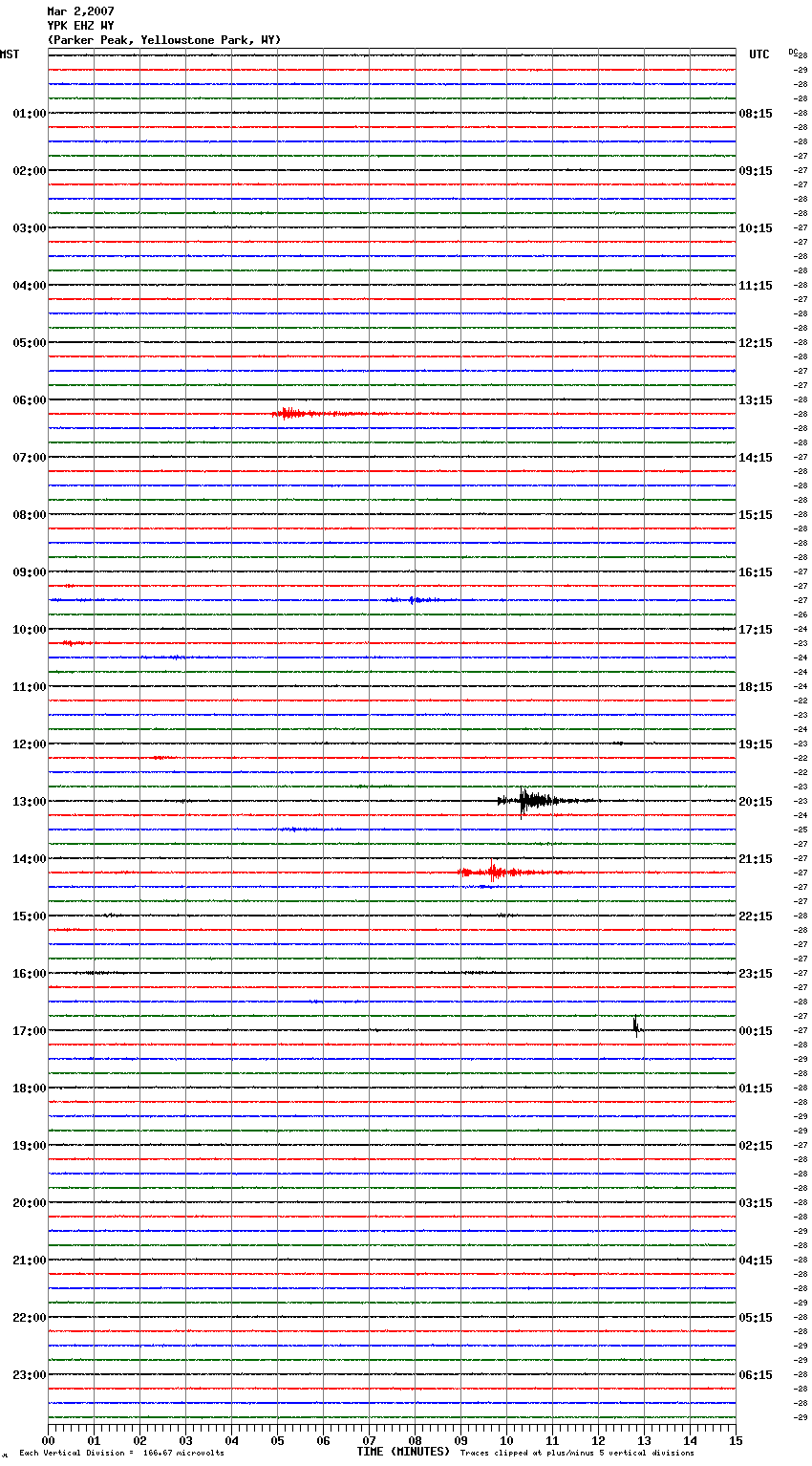Click the Parker Peak, Yellowstone Park location title
The width and height of the screenshot is (812, 1466).
164,40
